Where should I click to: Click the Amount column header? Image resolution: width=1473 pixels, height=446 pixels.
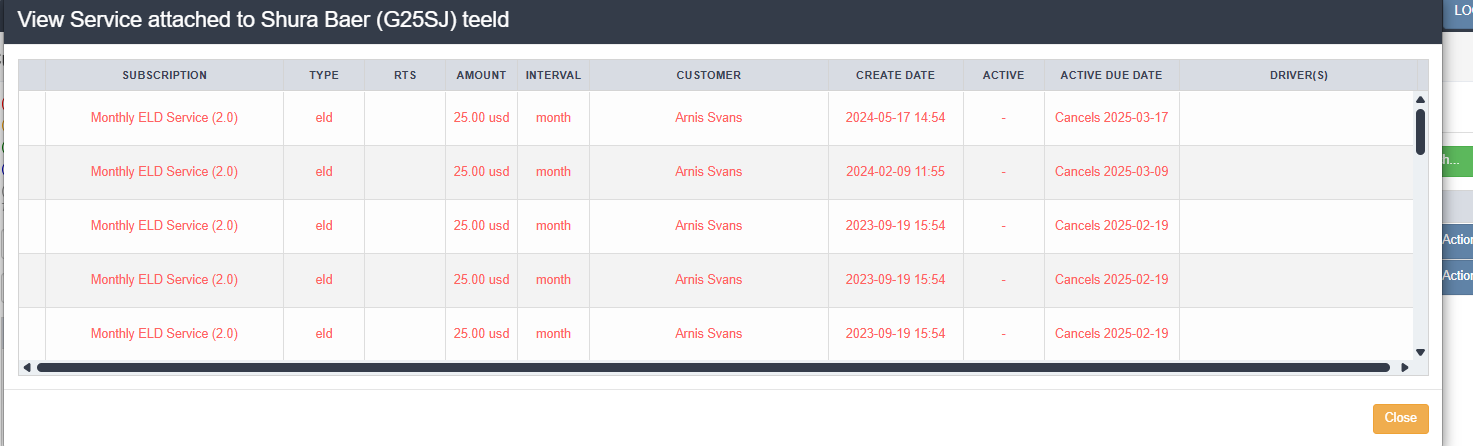click(x=481, y=75)
